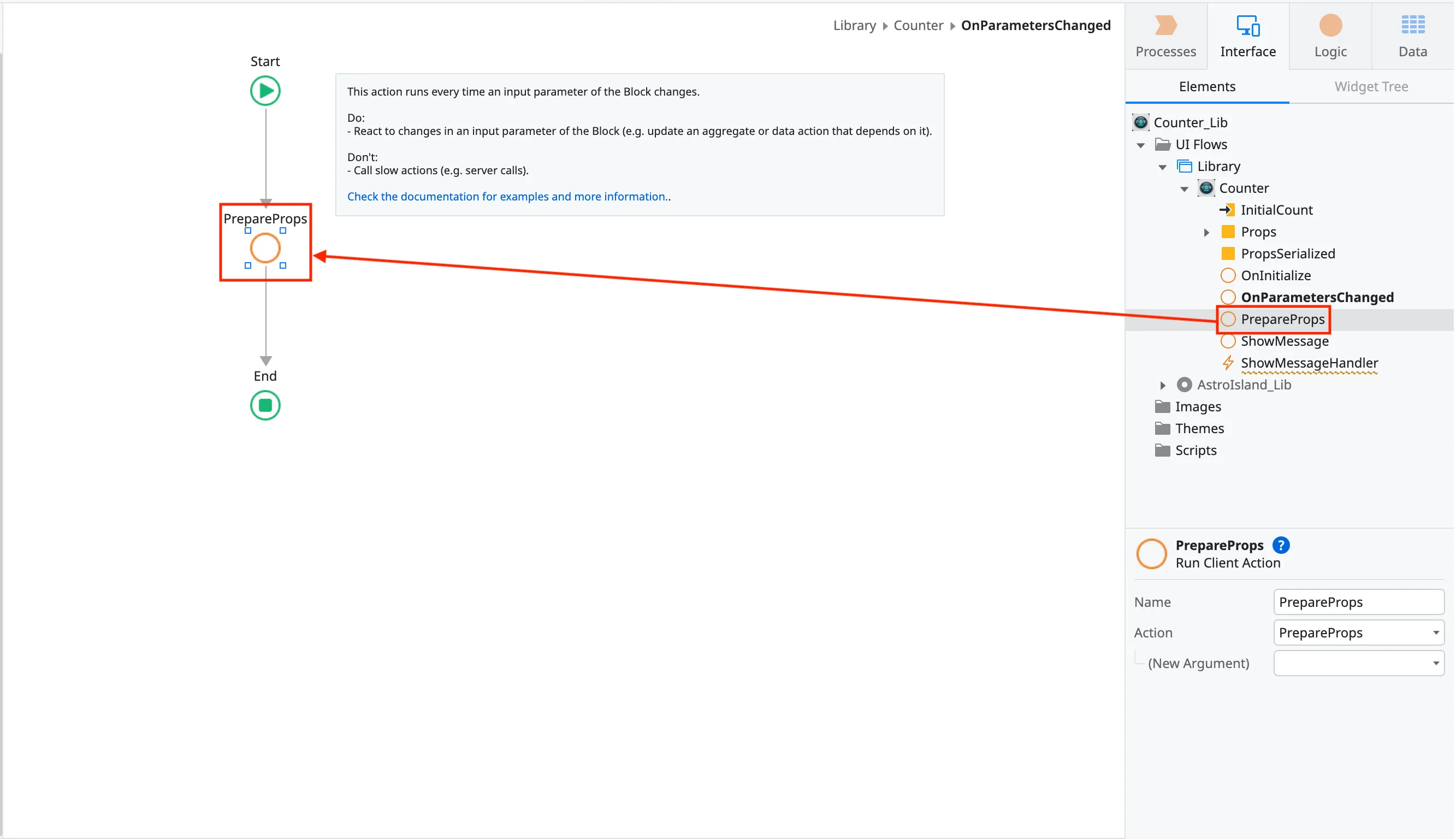Select the End node in the flow
Screen dimensions: 1456x839
[265, 405]
